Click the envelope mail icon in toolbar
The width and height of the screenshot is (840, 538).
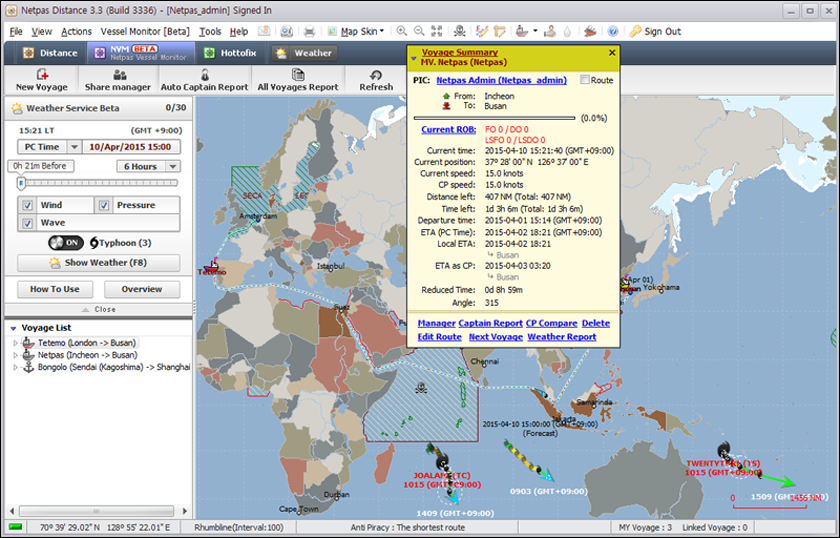264,31
